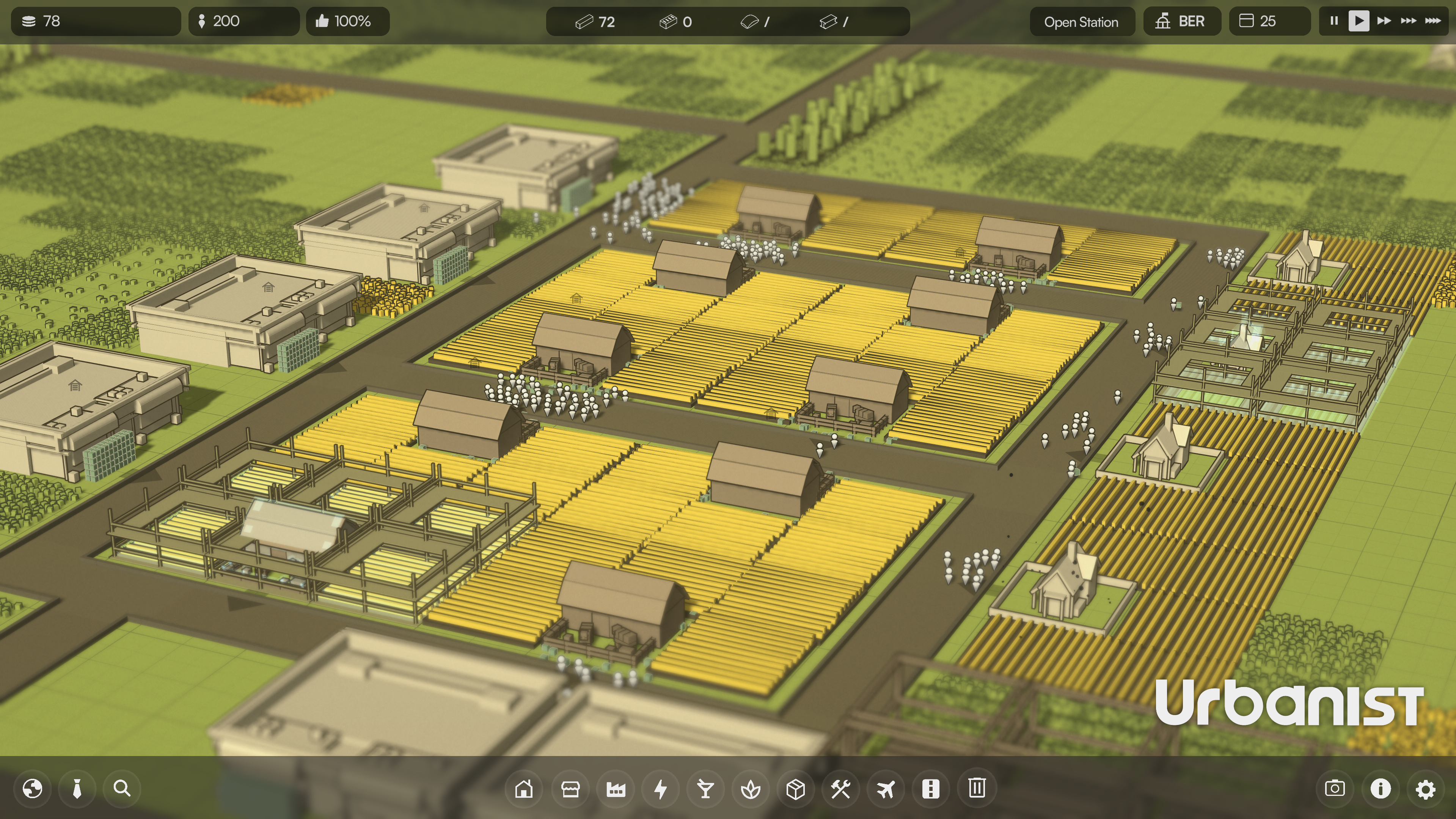Image resolution: width=1456 pixels, height=819 pixels.
Task: Open the magnifier search tool
Action: (x=122, y=789)
